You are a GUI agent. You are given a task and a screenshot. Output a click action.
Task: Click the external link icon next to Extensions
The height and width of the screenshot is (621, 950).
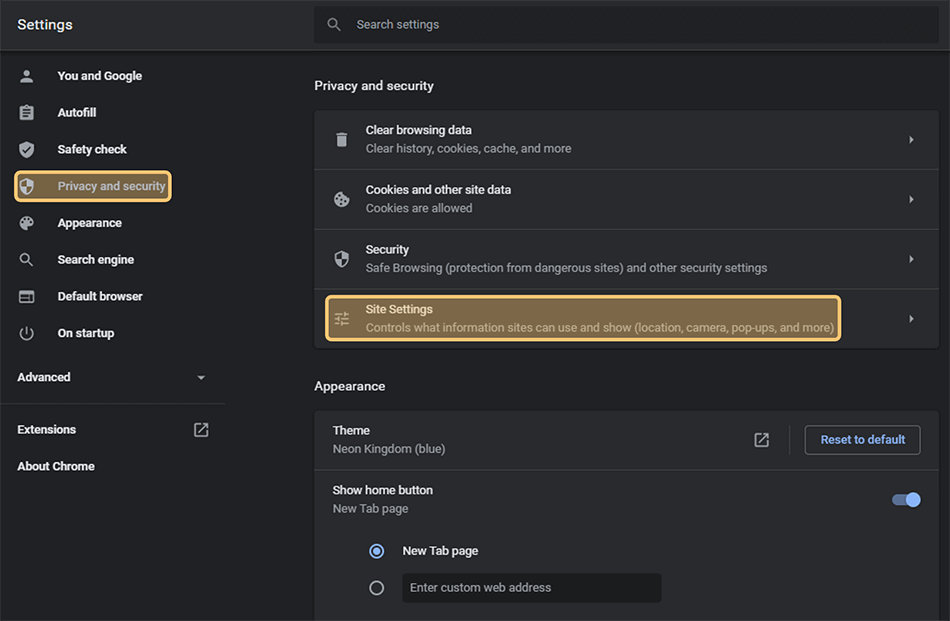pyautogui.click(x=201, y=430)
